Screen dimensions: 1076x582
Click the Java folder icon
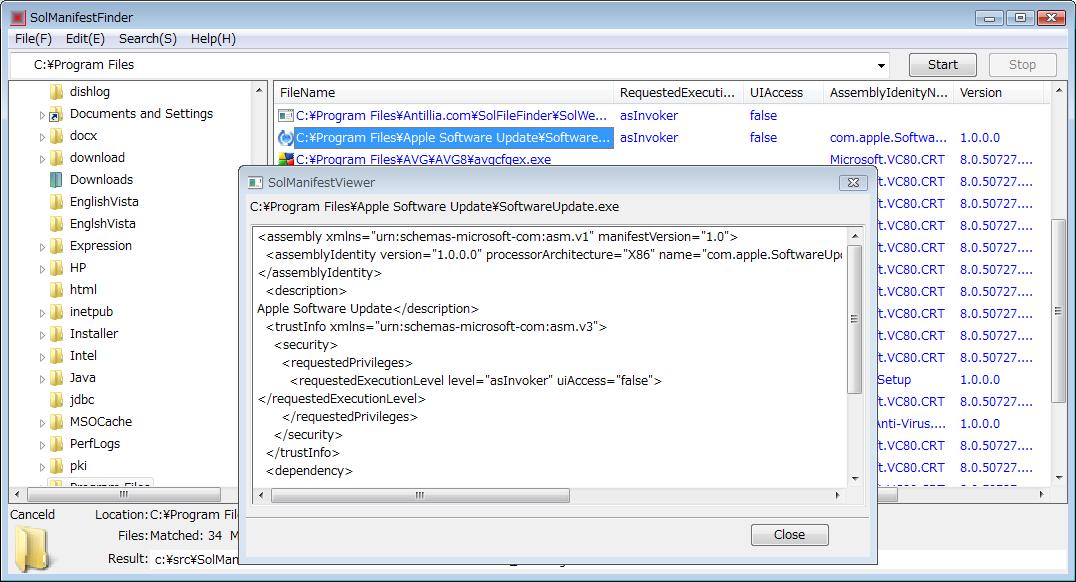(56, 377)
